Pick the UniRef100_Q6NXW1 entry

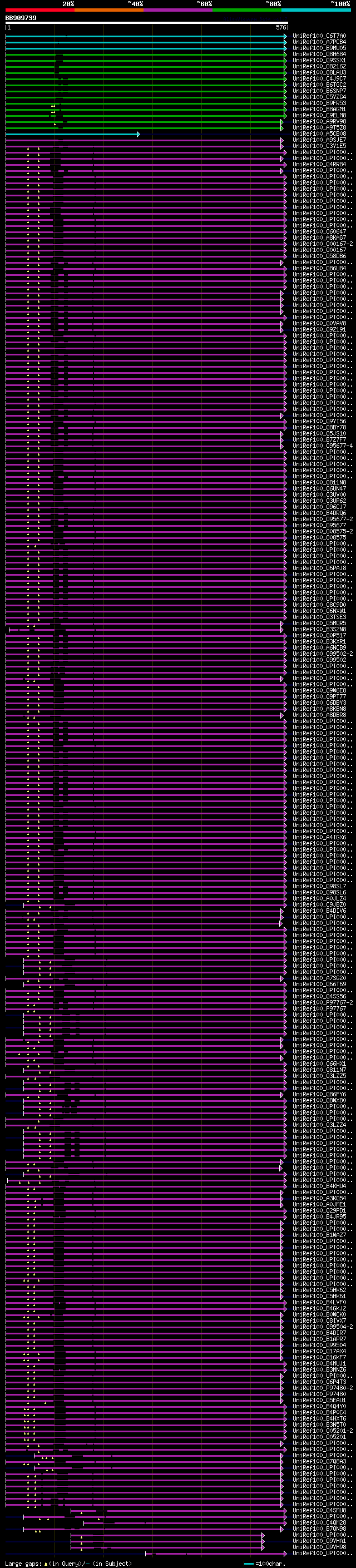(x=319, y=611)
